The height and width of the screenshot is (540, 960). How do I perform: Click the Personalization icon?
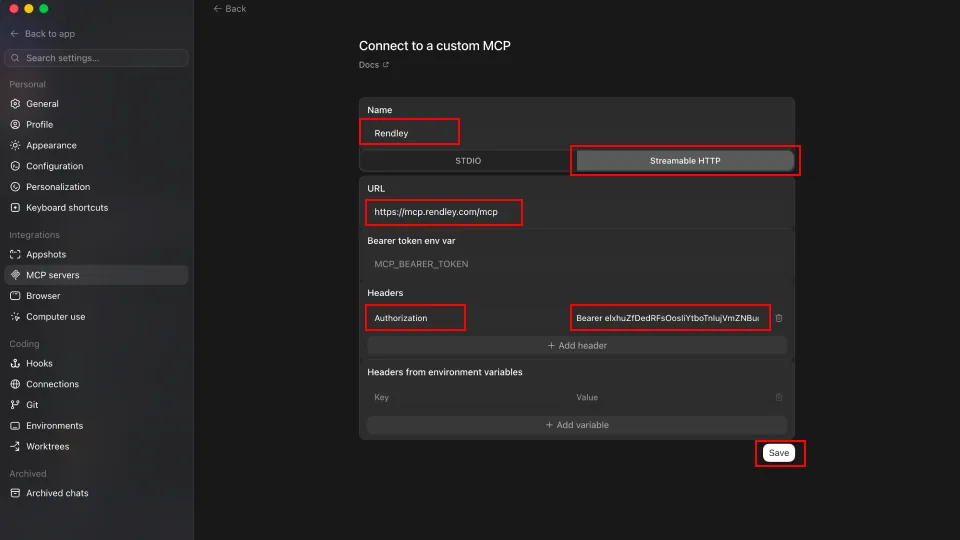coord(15,187)
